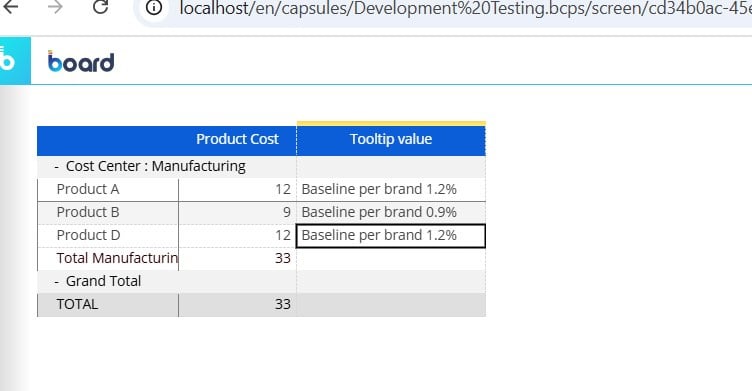Click the Board logo
Screen dimensions: 752x391
(81, 61)
